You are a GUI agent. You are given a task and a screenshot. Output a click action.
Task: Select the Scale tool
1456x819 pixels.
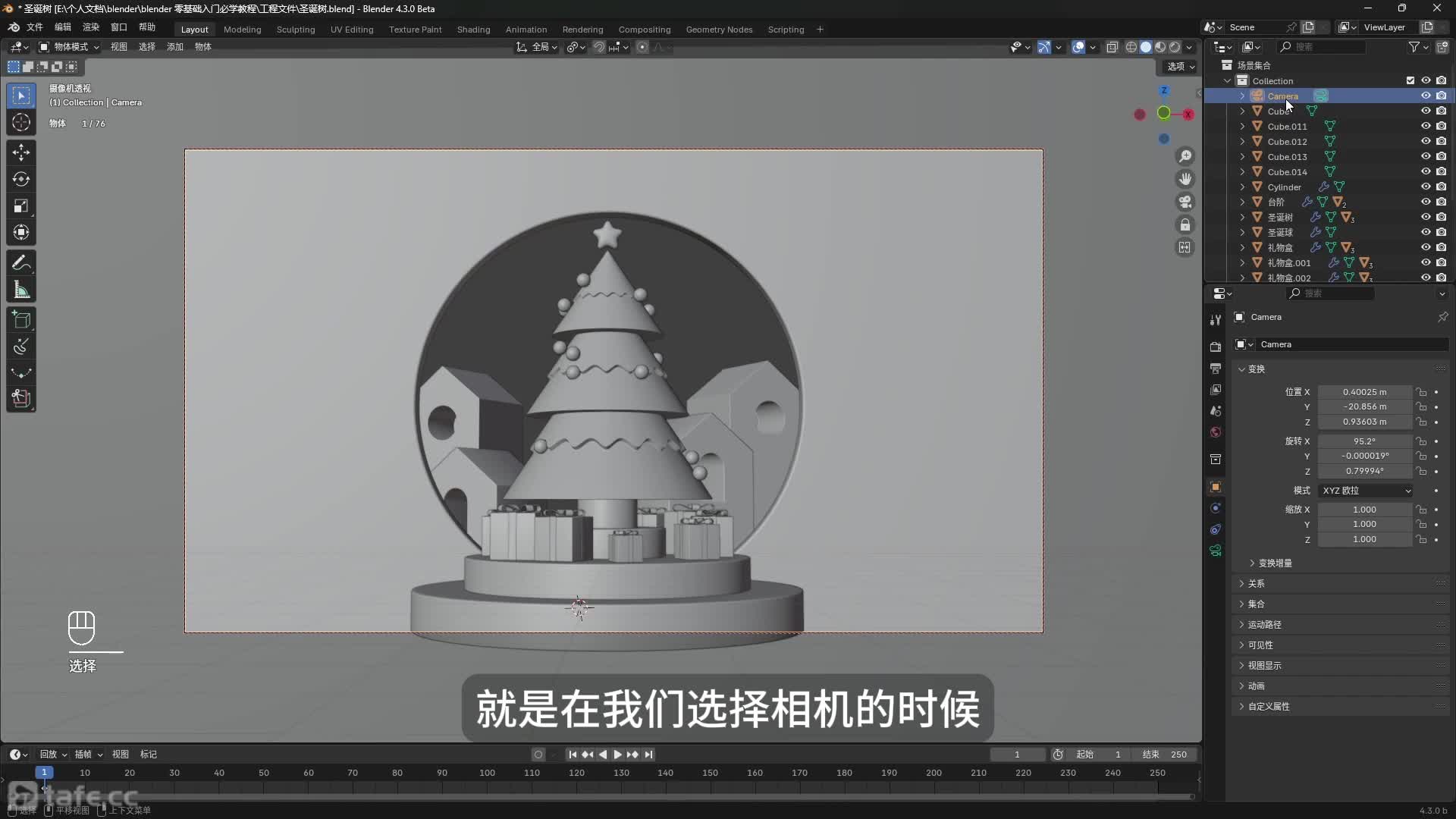pos(21,206)
